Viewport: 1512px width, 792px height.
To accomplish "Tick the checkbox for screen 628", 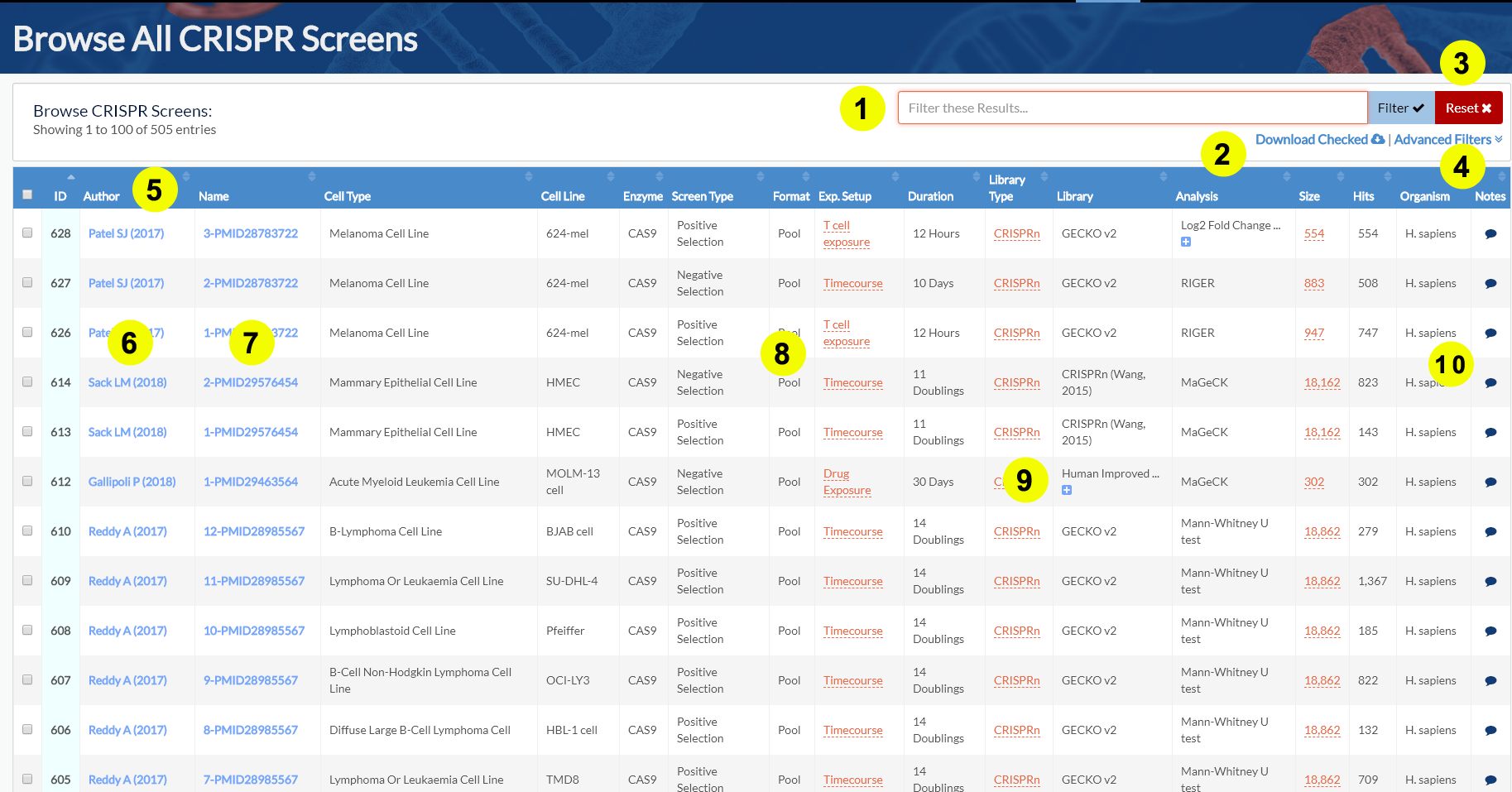I will pos(27,233).
